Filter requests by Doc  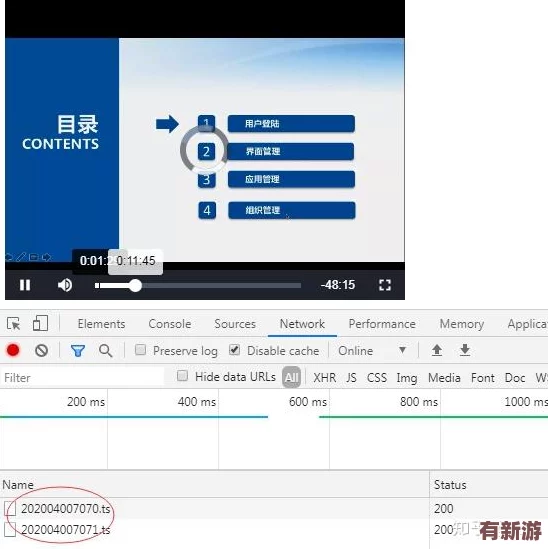pyautogui.click(x=515, y=378)
